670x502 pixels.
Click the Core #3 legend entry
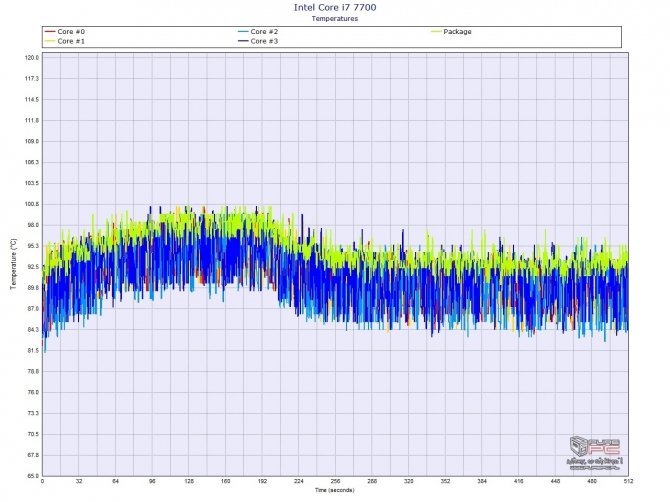(x=258, y=41)
